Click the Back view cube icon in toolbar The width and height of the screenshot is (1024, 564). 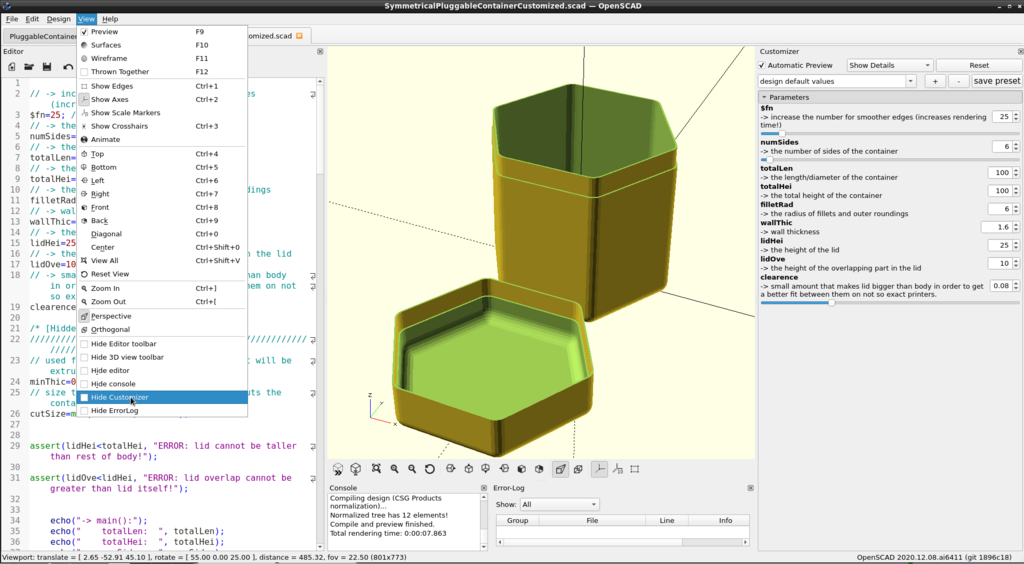(539, 469)
